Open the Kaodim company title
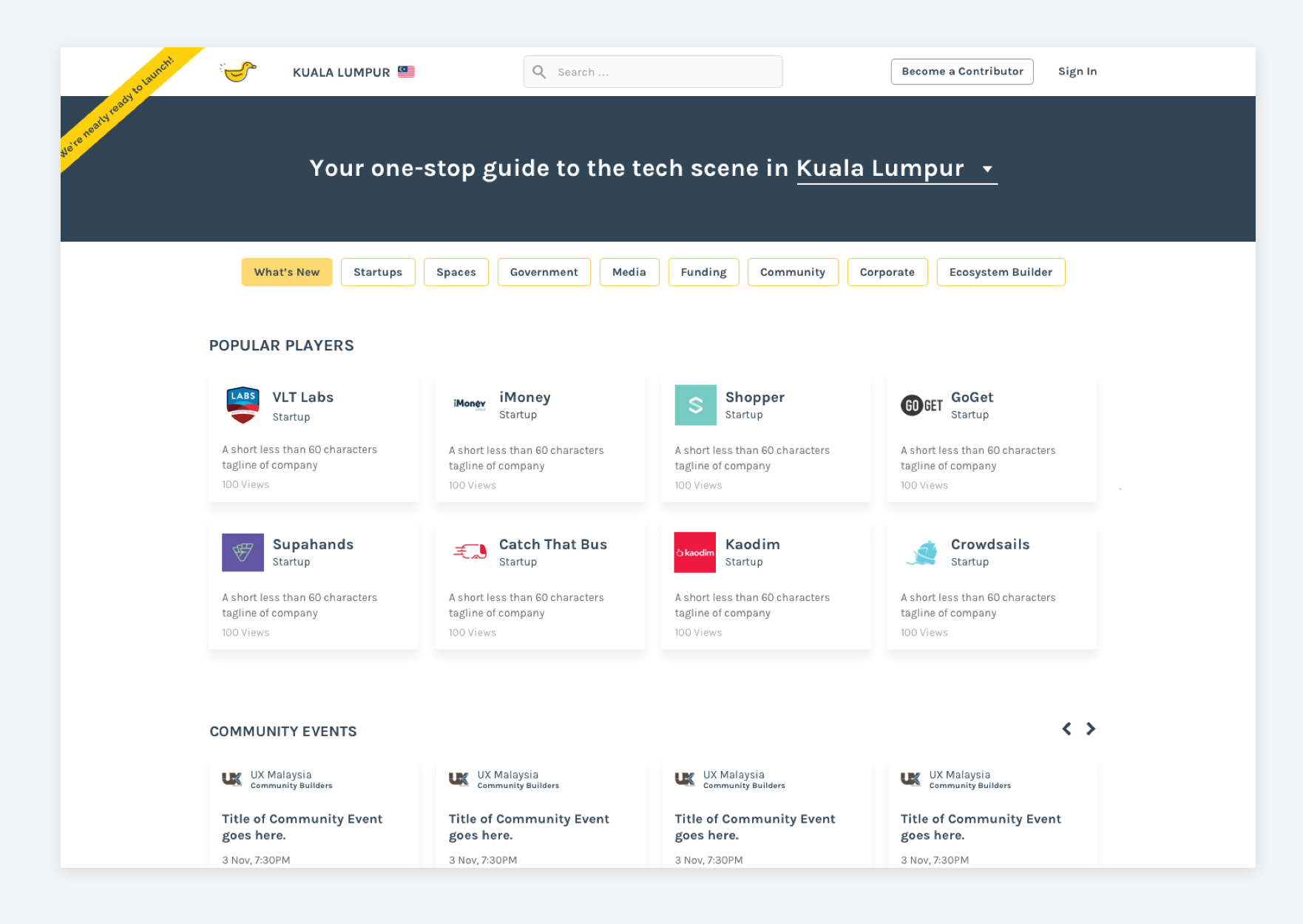The width and height of the screenshot is (1303, 924). 753,544
